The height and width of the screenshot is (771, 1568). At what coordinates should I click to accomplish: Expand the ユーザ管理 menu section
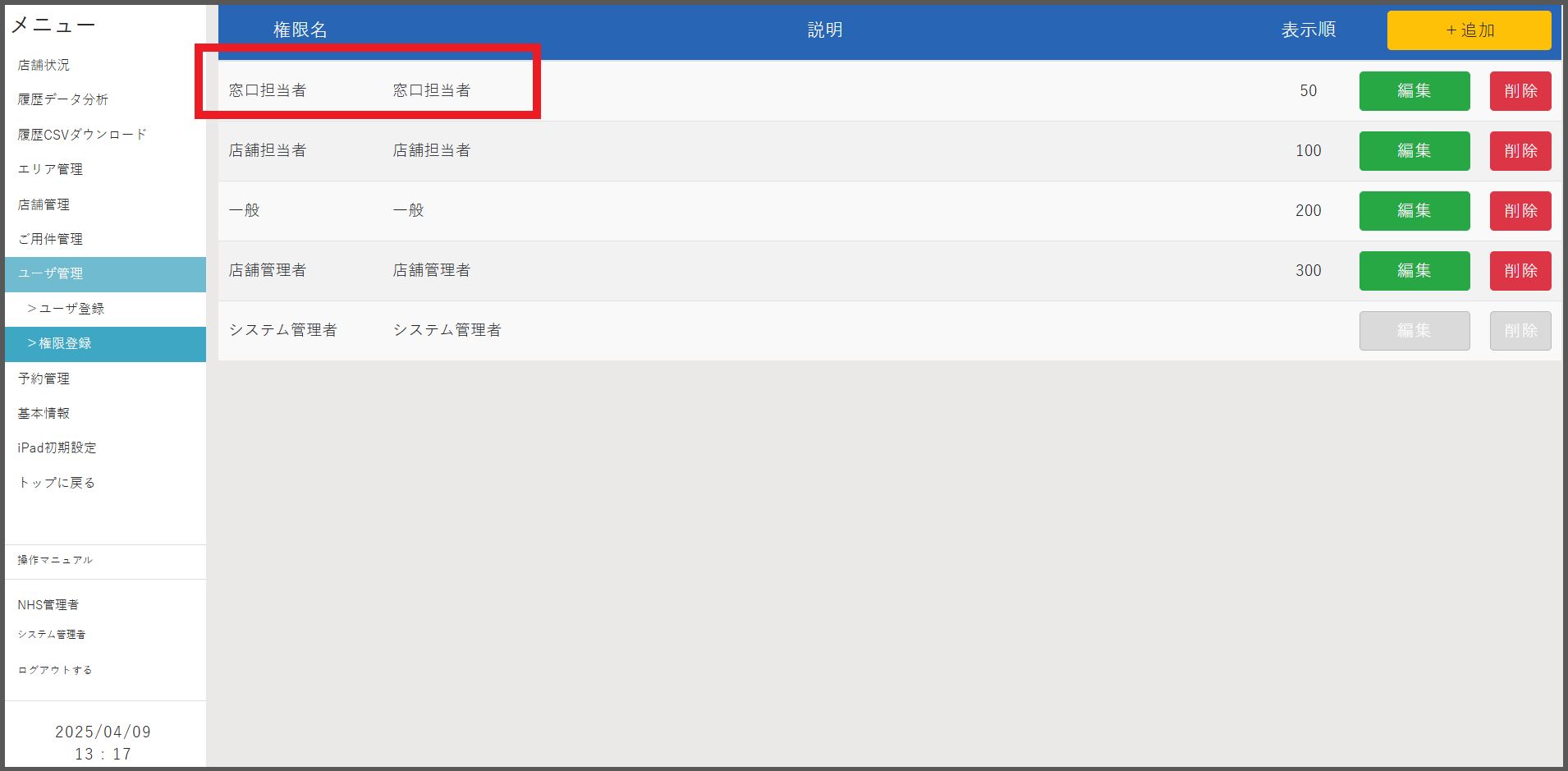pos(51,273)
